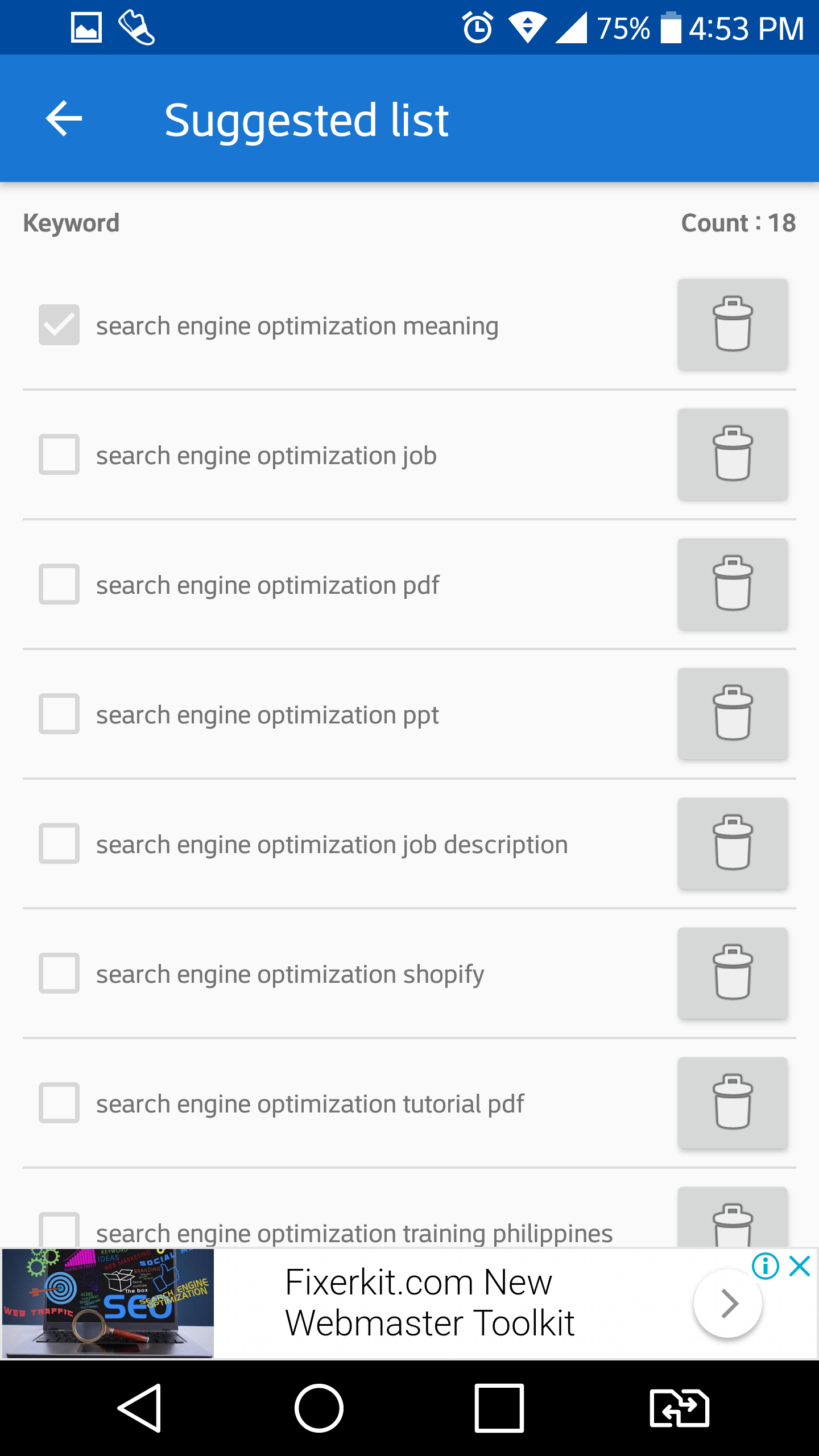Check 'search engine optimization job' checkbox
This screenshot has width=819, height=1456.
[x=59, y=454]
